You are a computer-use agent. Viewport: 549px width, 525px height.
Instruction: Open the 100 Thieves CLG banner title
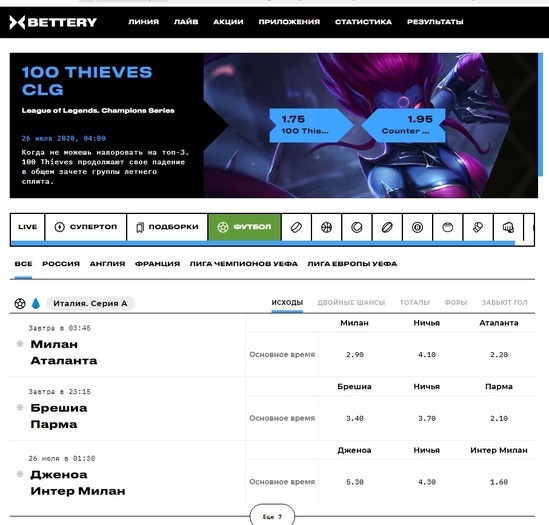tap(87, 81)
